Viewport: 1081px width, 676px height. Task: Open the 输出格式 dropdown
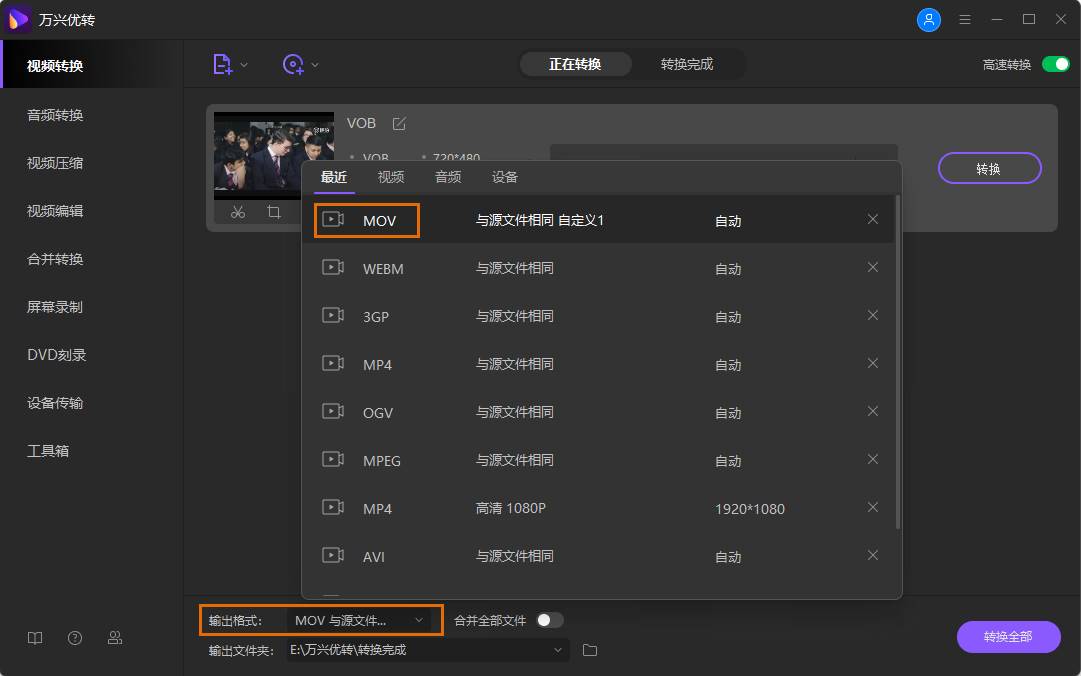click(359, 620)
